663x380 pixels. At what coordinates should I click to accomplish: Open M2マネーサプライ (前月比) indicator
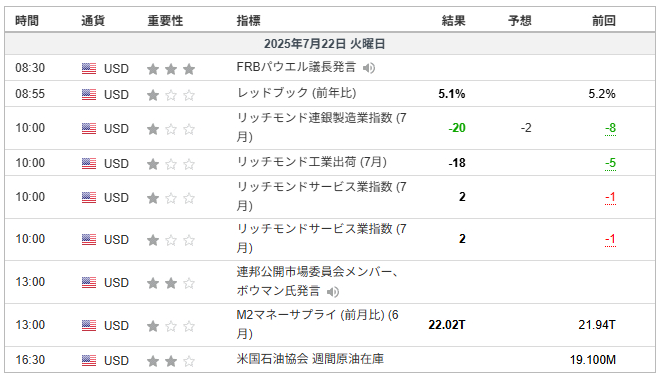tap(317, 324)
